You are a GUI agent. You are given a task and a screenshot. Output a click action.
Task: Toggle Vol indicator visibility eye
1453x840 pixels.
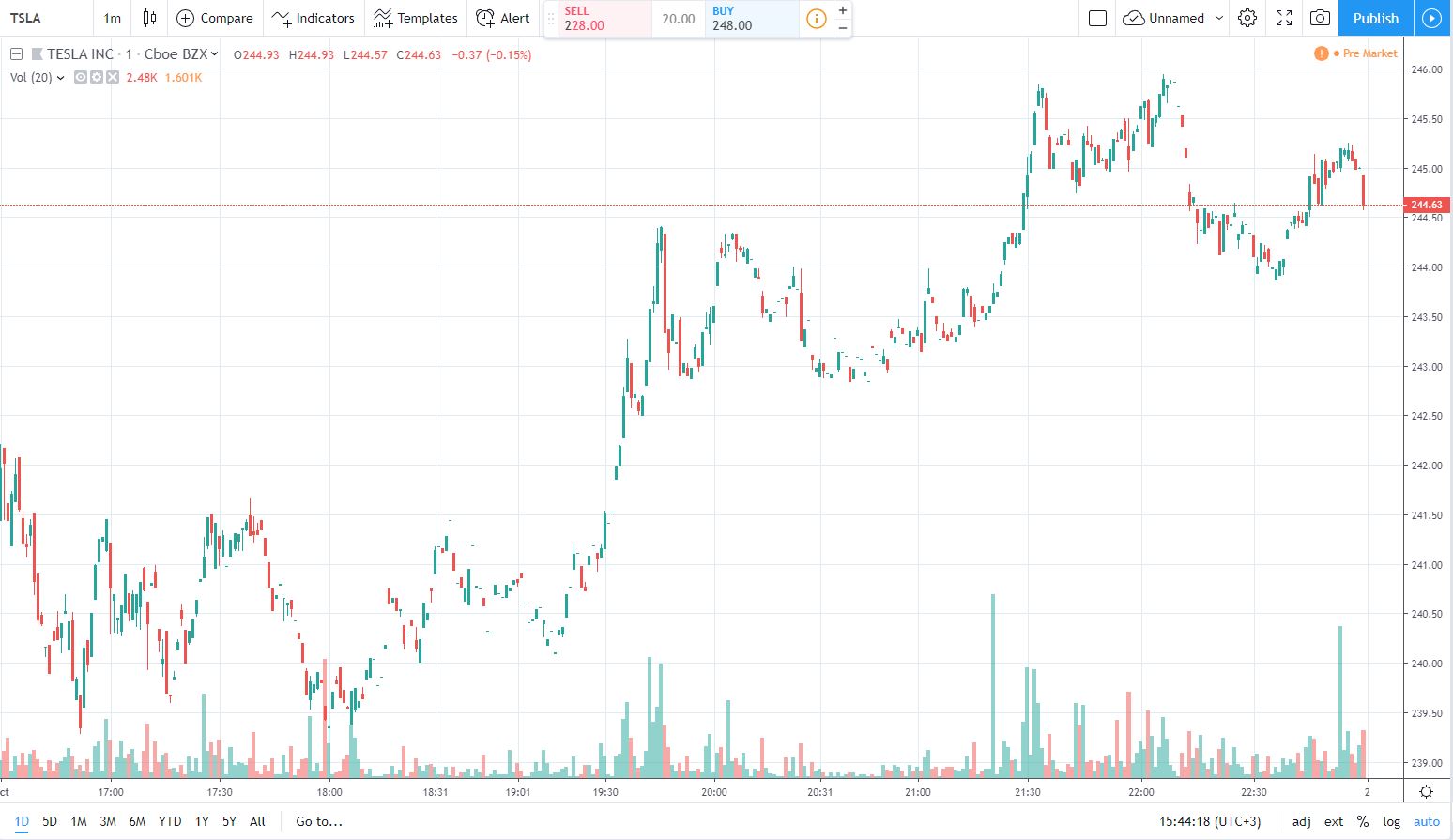81,78
